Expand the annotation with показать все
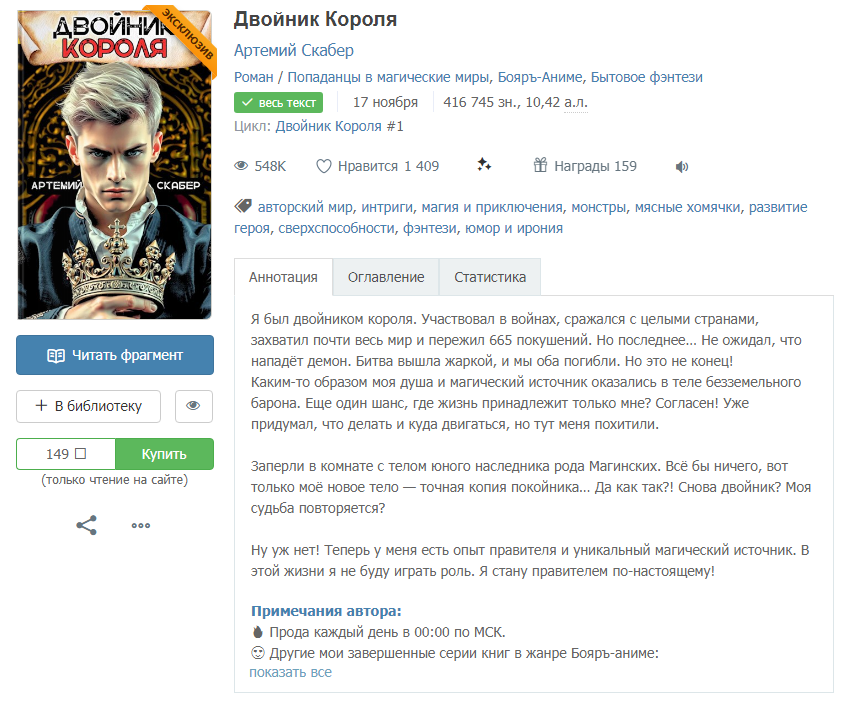Screen dimensions: 848x705 [x=290, y=672]
